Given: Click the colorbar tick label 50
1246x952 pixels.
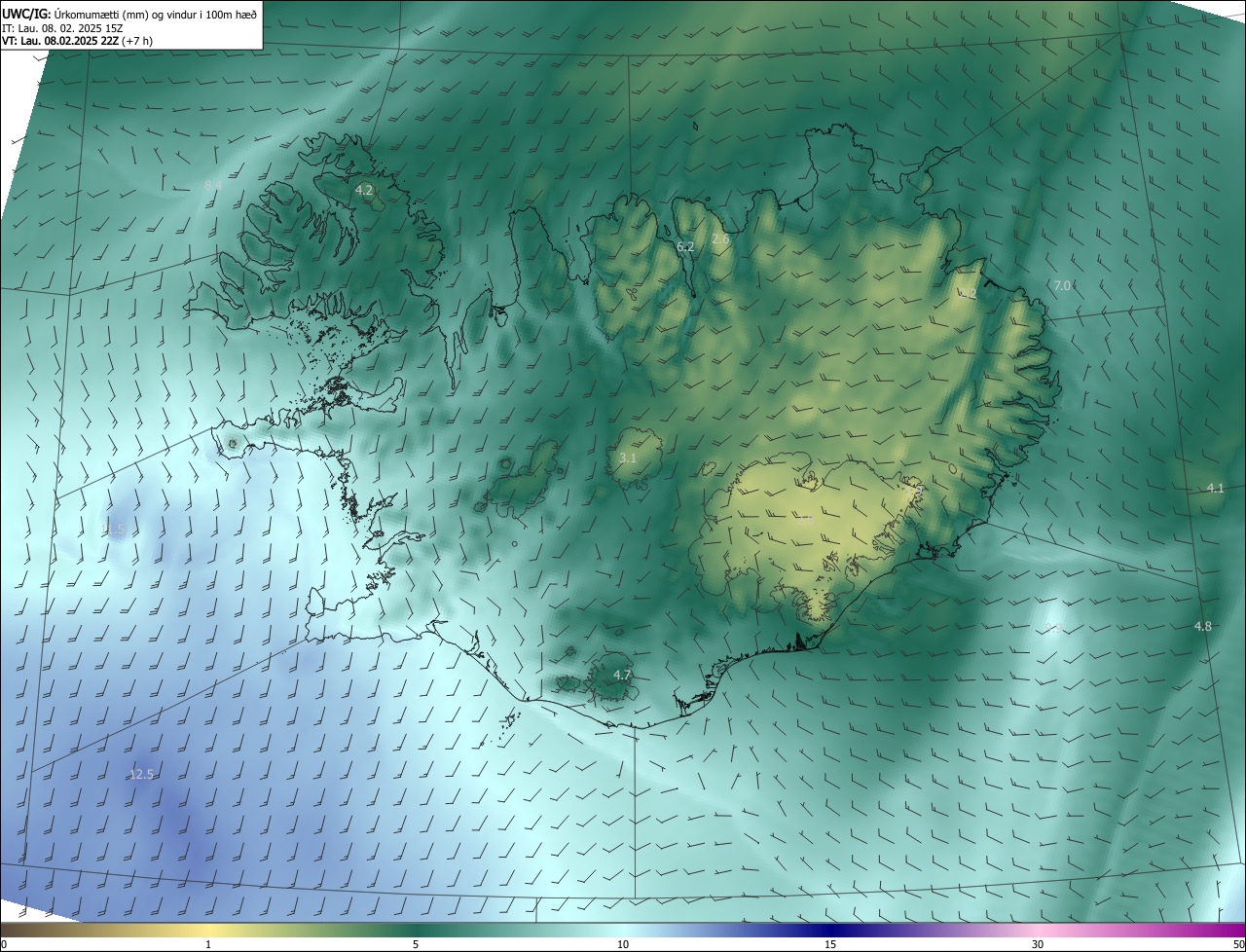Looking at the screenshot, I should point(1238,944).
